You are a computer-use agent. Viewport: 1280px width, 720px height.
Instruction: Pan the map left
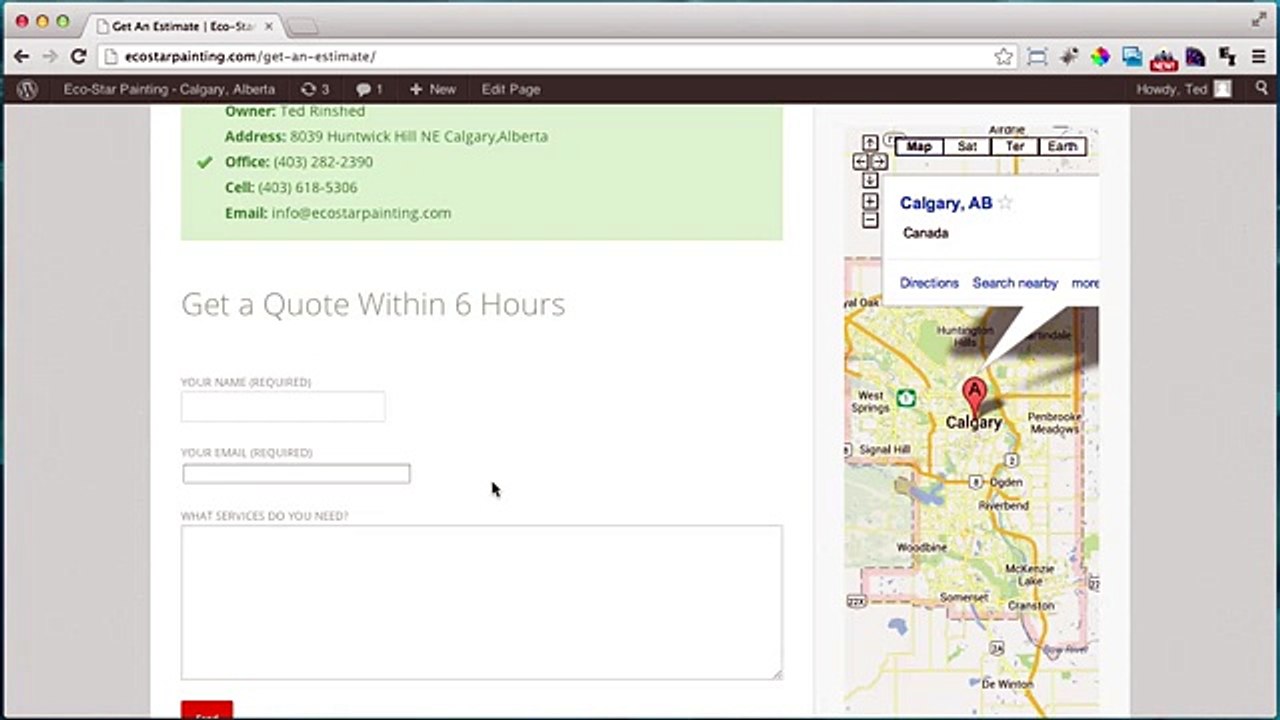click(x=860, y=161)
